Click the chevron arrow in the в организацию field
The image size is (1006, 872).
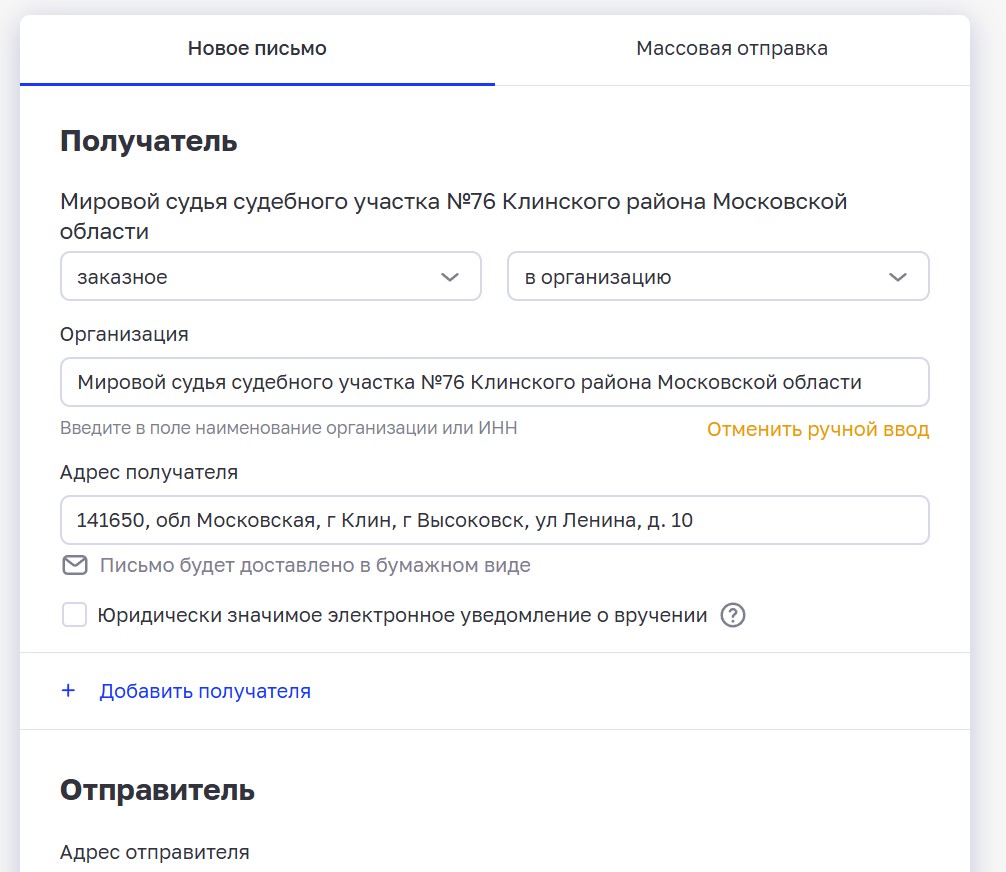tap(898, 277)
